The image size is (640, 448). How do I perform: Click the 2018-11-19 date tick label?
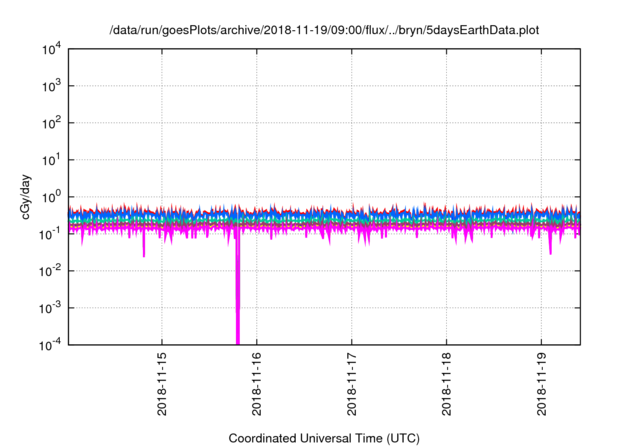pos(542,384)
